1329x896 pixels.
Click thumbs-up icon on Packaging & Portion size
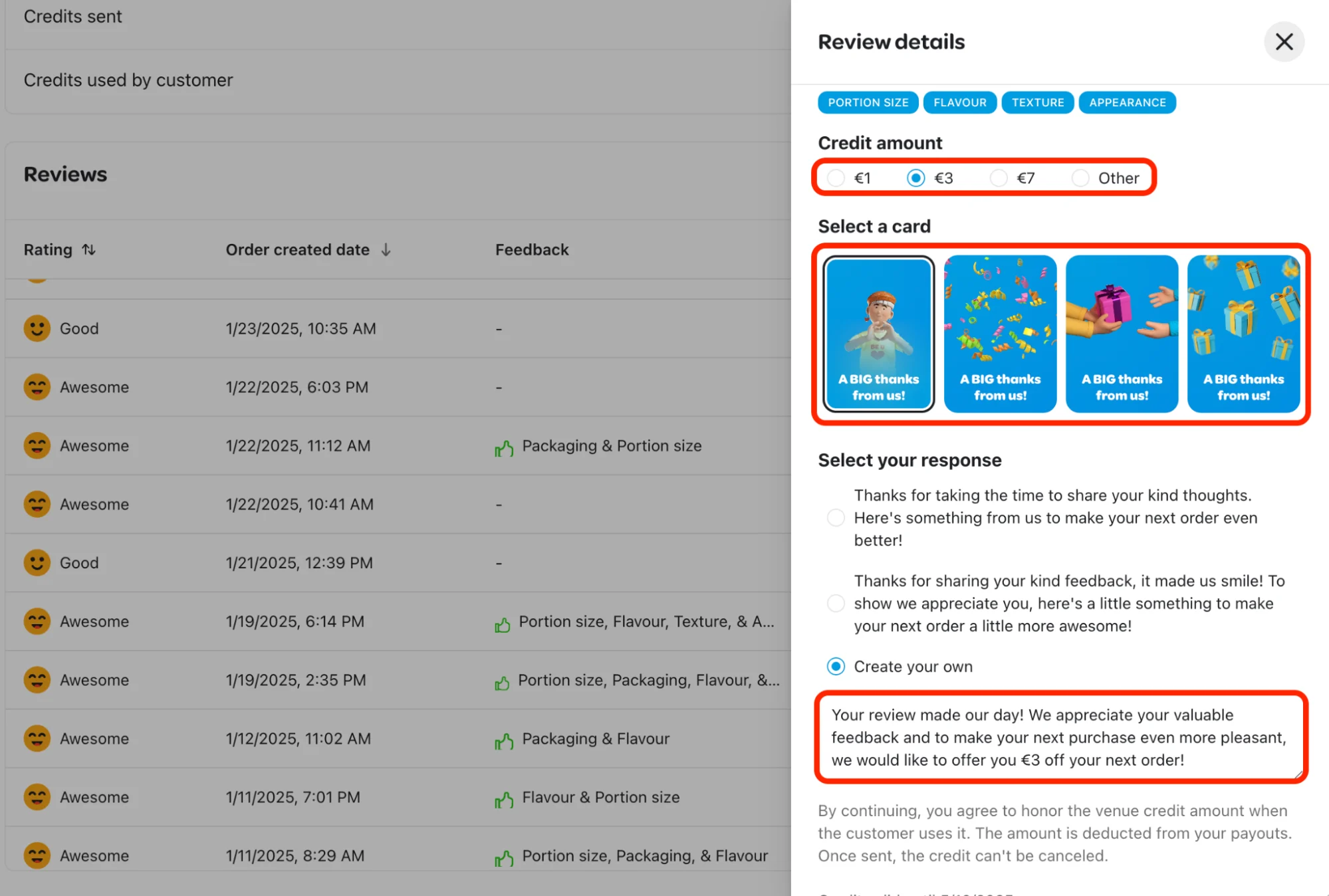(x=504, y=449)
